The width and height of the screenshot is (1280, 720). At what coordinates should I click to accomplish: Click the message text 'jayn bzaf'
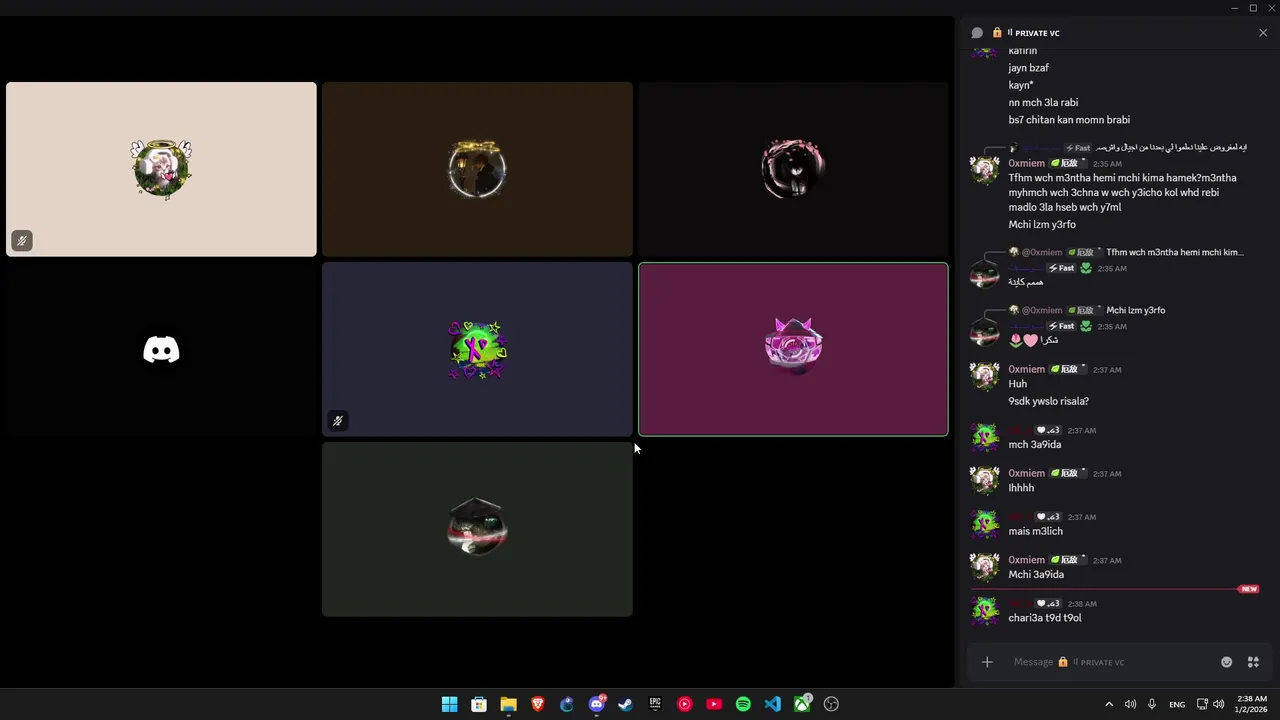click(x=1028, y=68)
